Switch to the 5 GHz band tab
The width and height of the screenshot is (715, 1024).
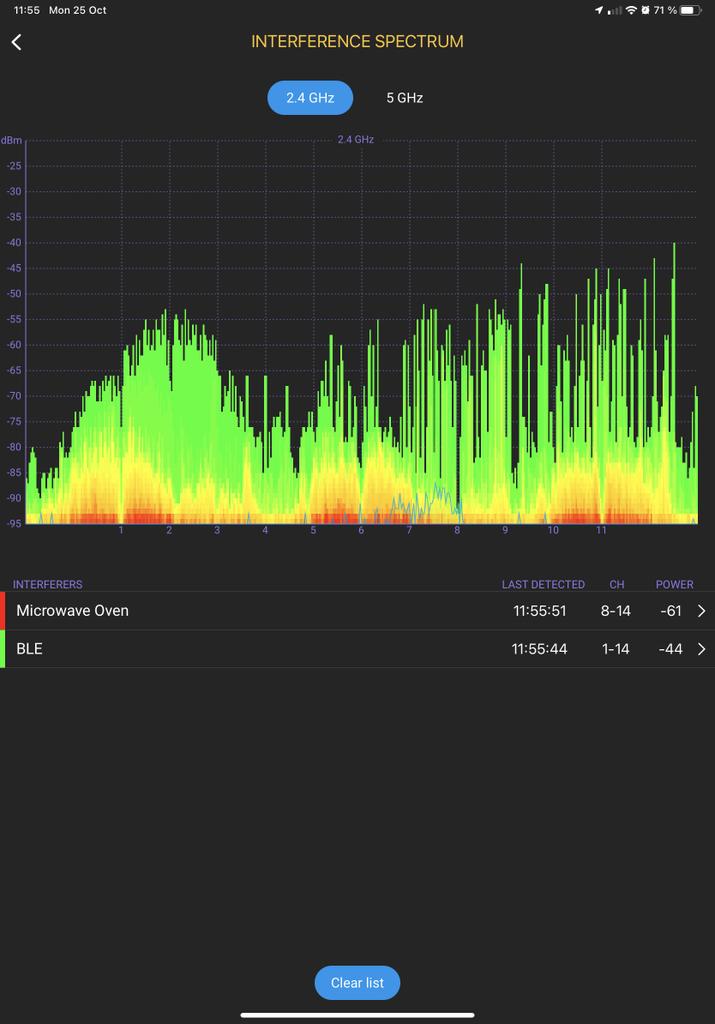click(x=405, y=98)
